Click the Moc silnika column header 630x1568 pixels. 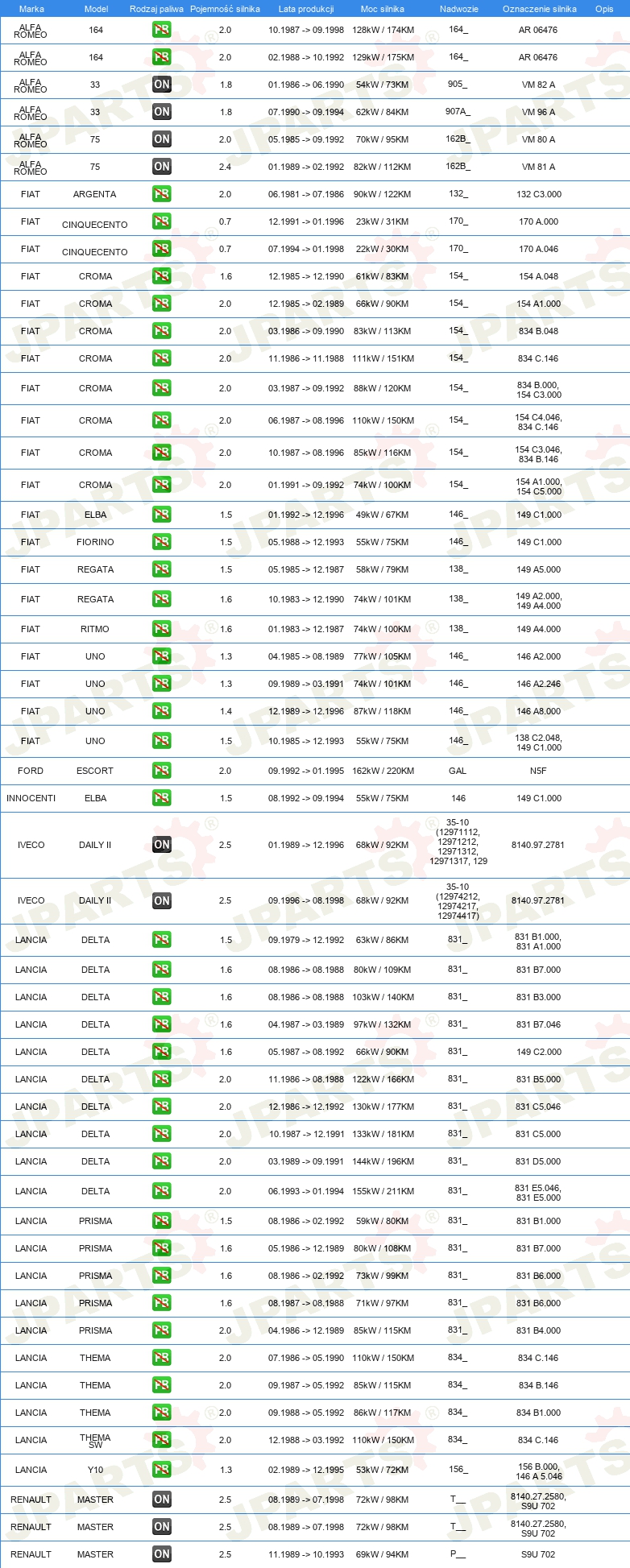coord(383,9)
